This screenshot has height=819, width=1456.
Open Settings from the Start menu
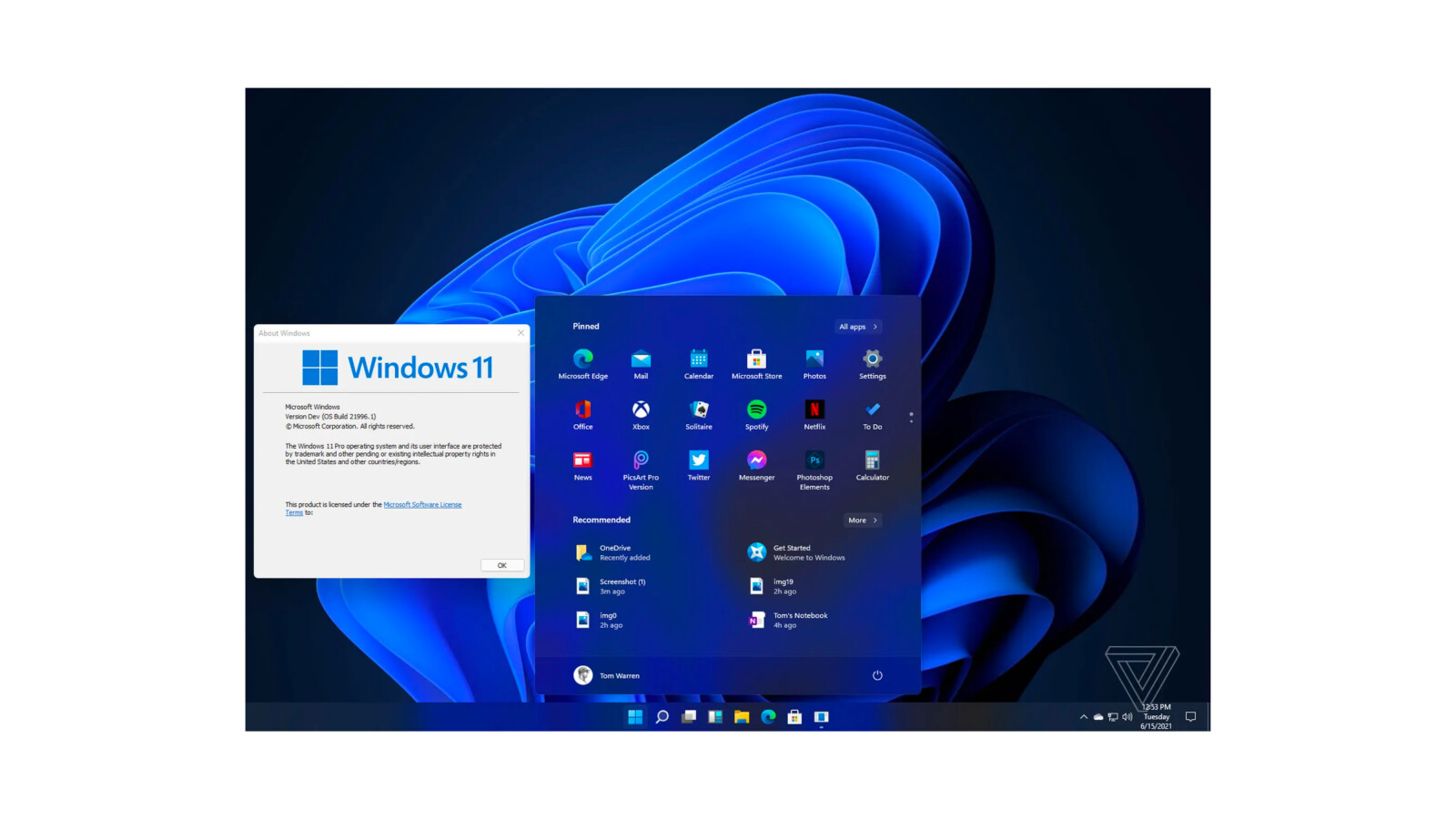click(x=872, y=364)
